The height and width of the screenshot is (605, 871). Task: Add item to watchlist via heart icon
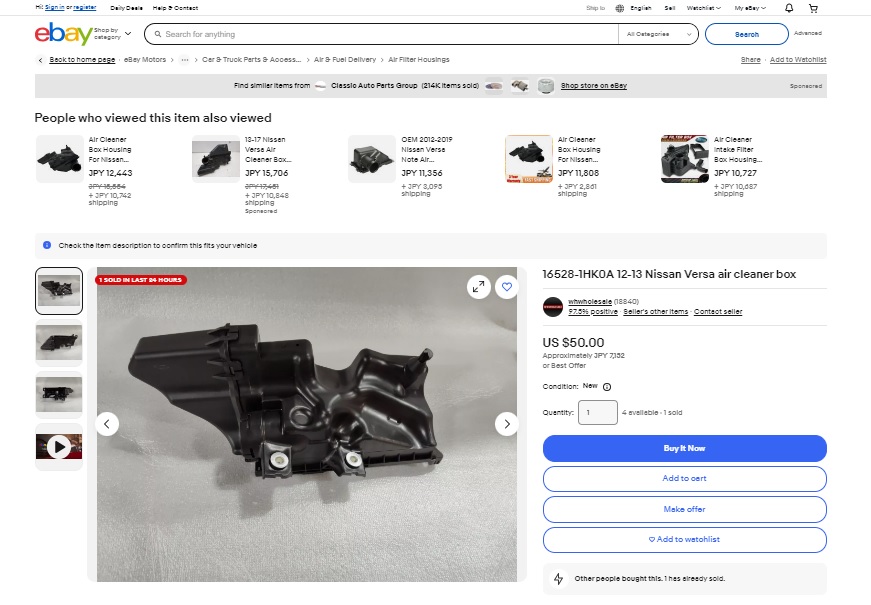[x=507, y=287]
